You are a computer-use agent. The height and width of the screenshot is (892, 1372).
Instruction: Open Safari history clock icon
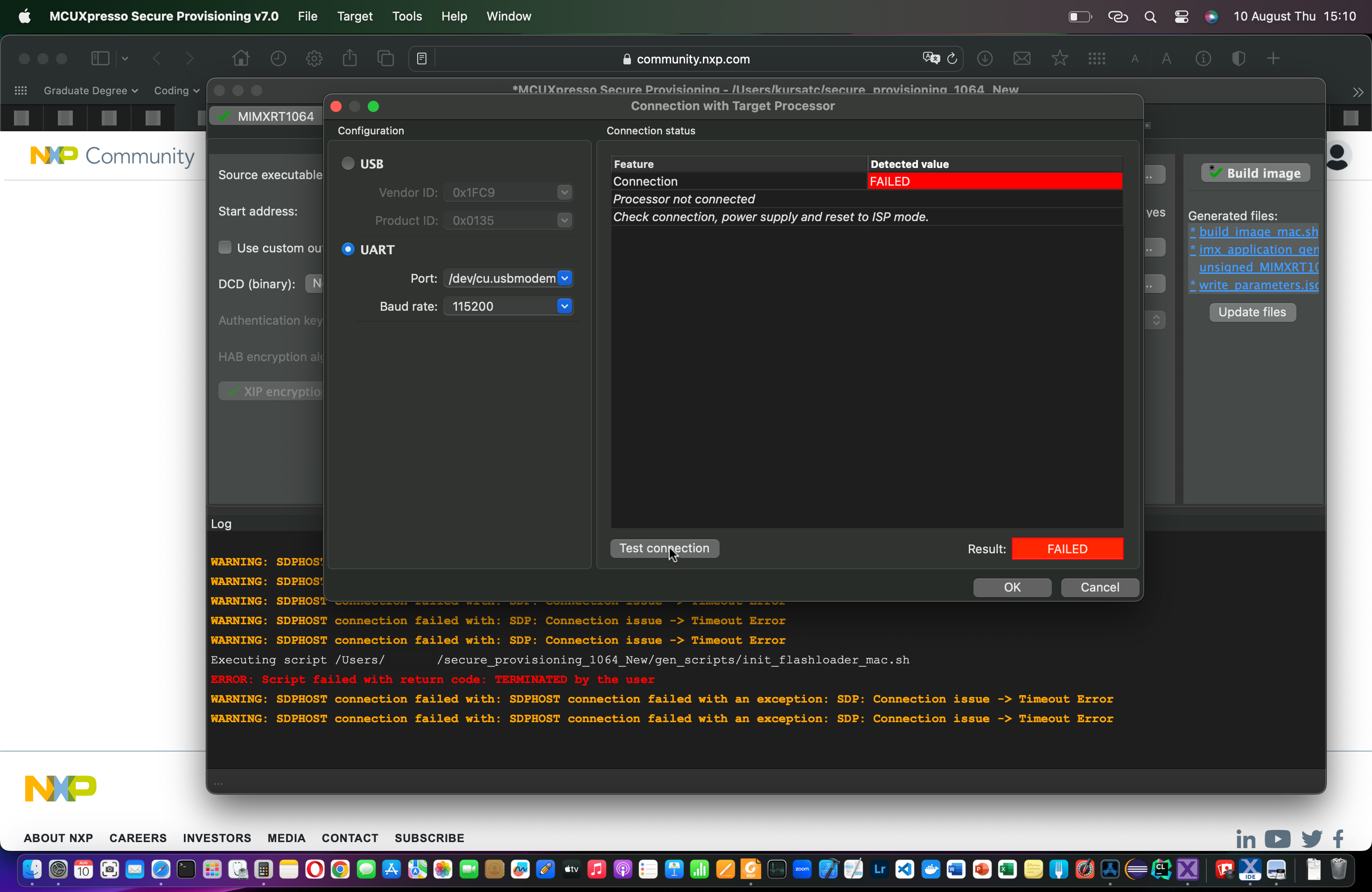point(278,58)
